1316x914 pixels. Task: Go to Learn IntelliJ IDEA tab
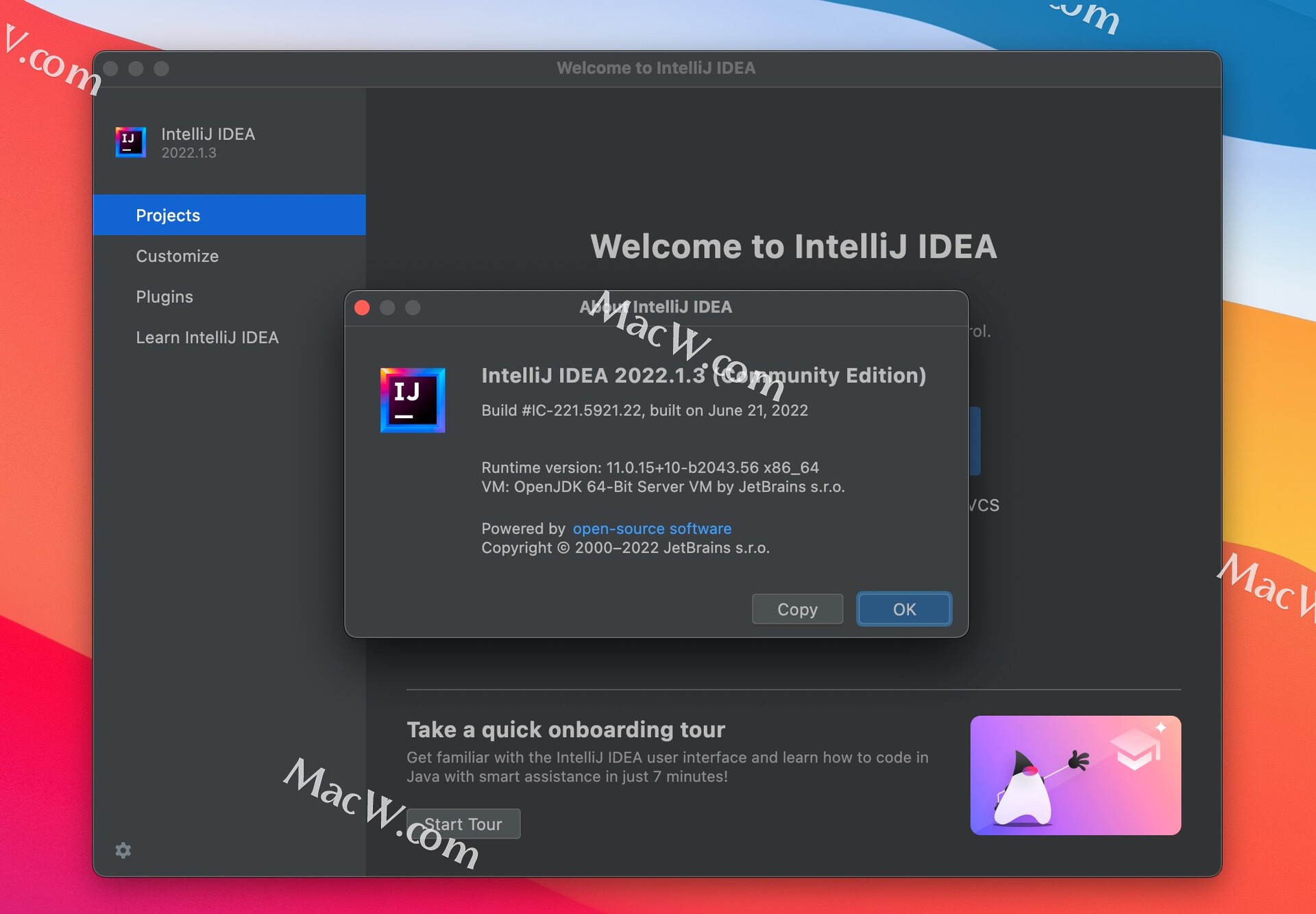(x=229, y=337)
